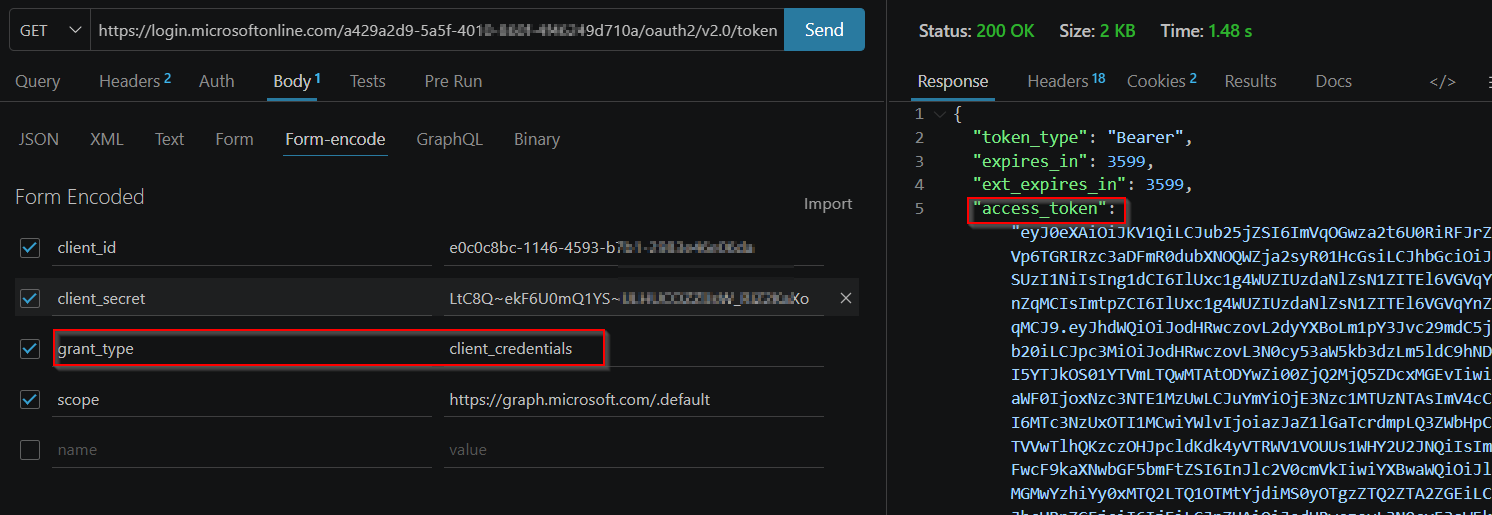Edit the client_secret name field

(x=242, y=298)
